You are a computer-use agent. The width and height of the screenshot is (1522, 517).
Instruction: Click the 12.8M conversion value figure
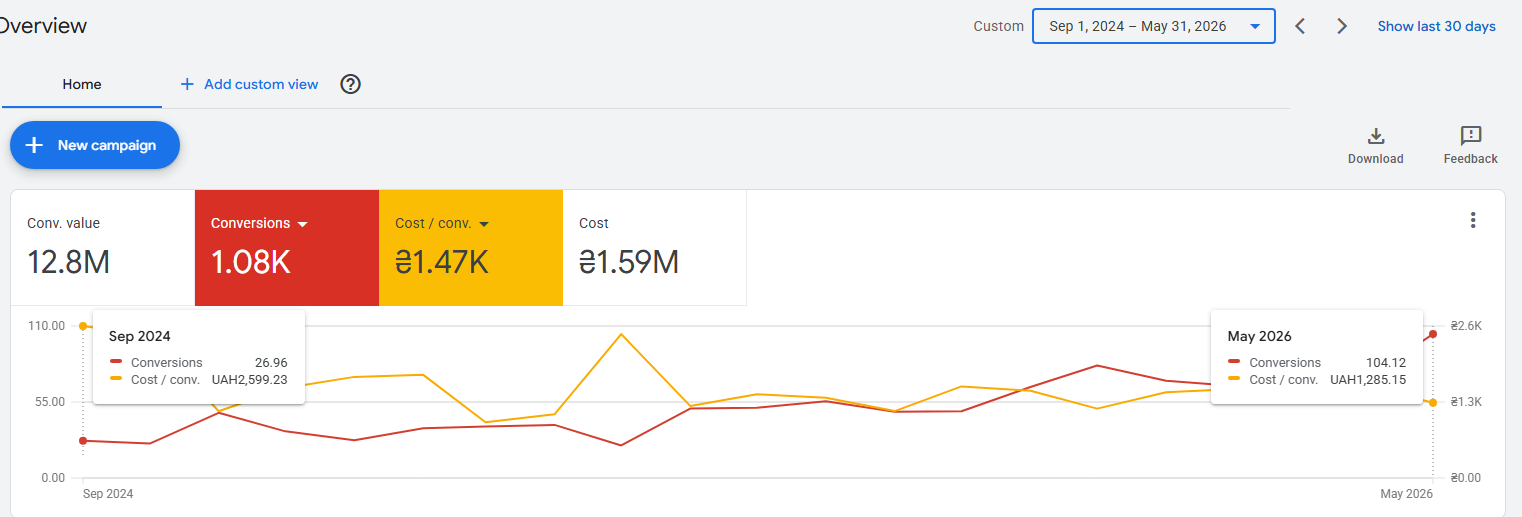pyautogui.click(x=68, y=262)
